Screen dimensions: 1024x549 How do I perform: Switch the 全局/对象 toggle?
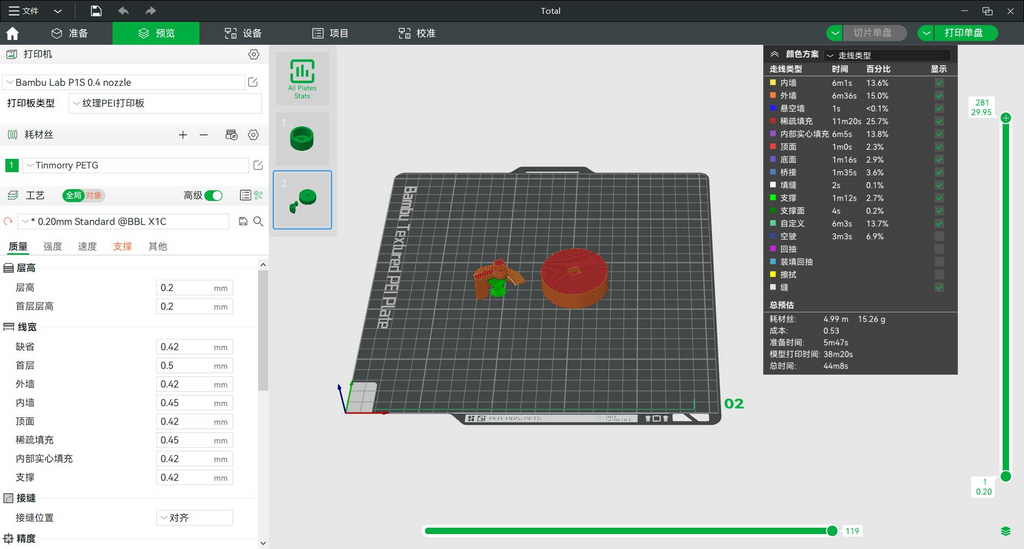[83, 195]
